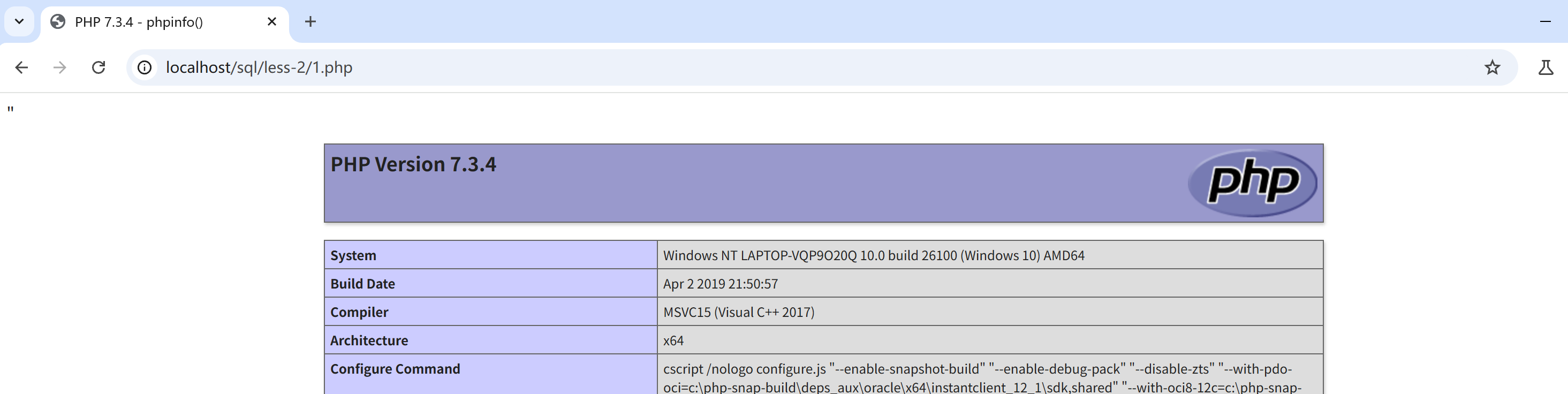Image resolution: width=1568 pixels, height=394 pixels.
Task: Open Chrome Labs flask icon
Action: click(x=1546, y=67)
